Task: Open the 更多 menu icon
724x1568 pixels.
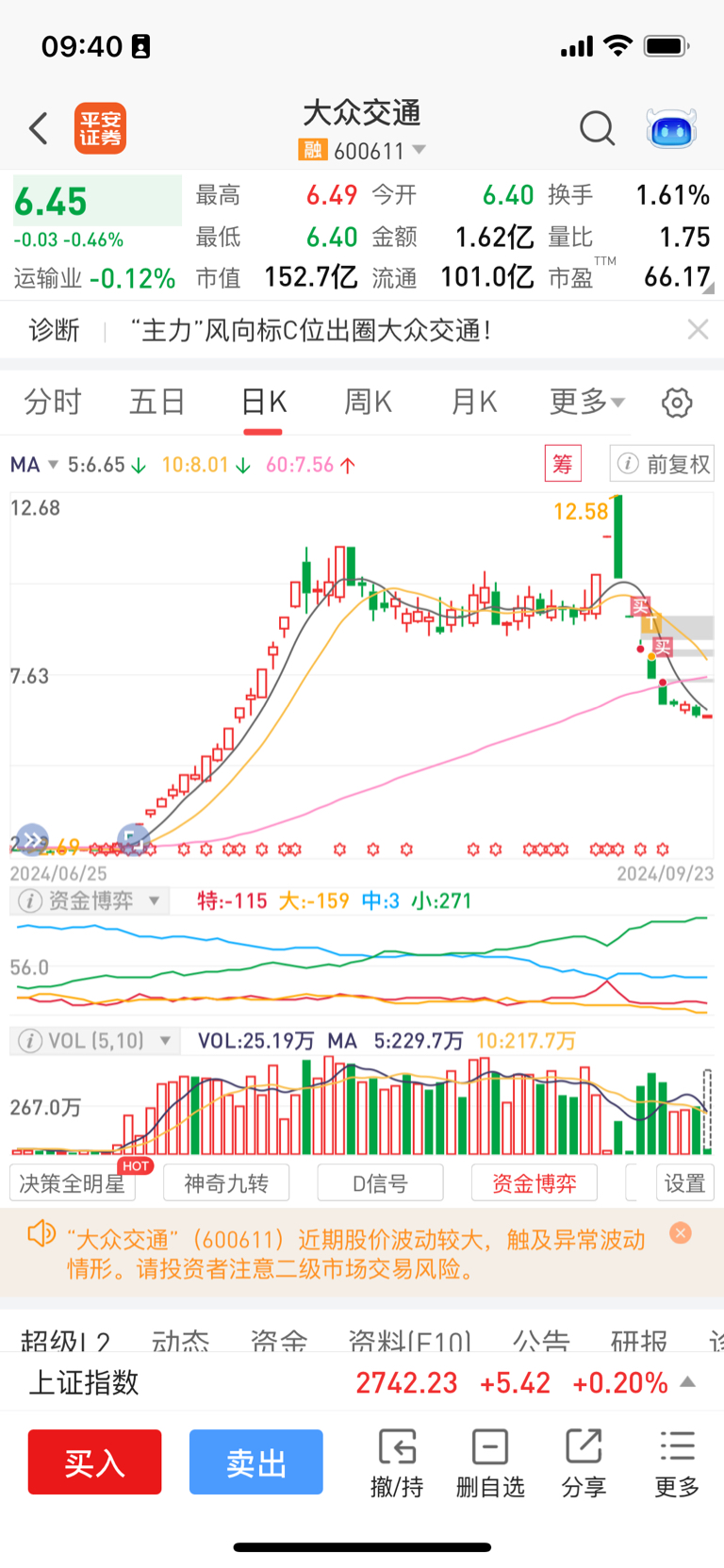Action: click(x=677, y=1462)
